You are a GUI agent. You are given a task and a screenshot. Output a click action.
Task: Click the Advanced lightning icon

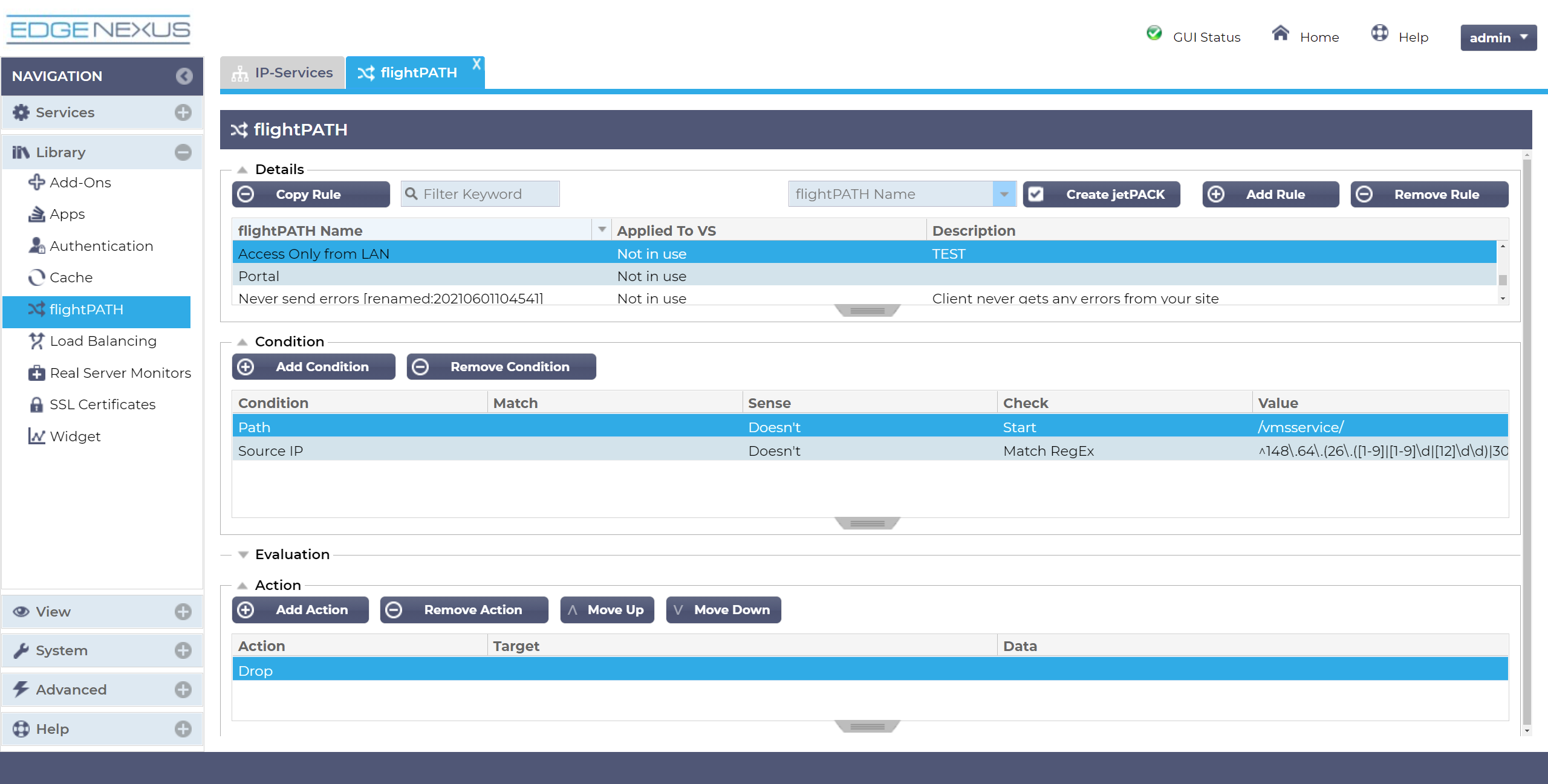(x=21, y=689)
